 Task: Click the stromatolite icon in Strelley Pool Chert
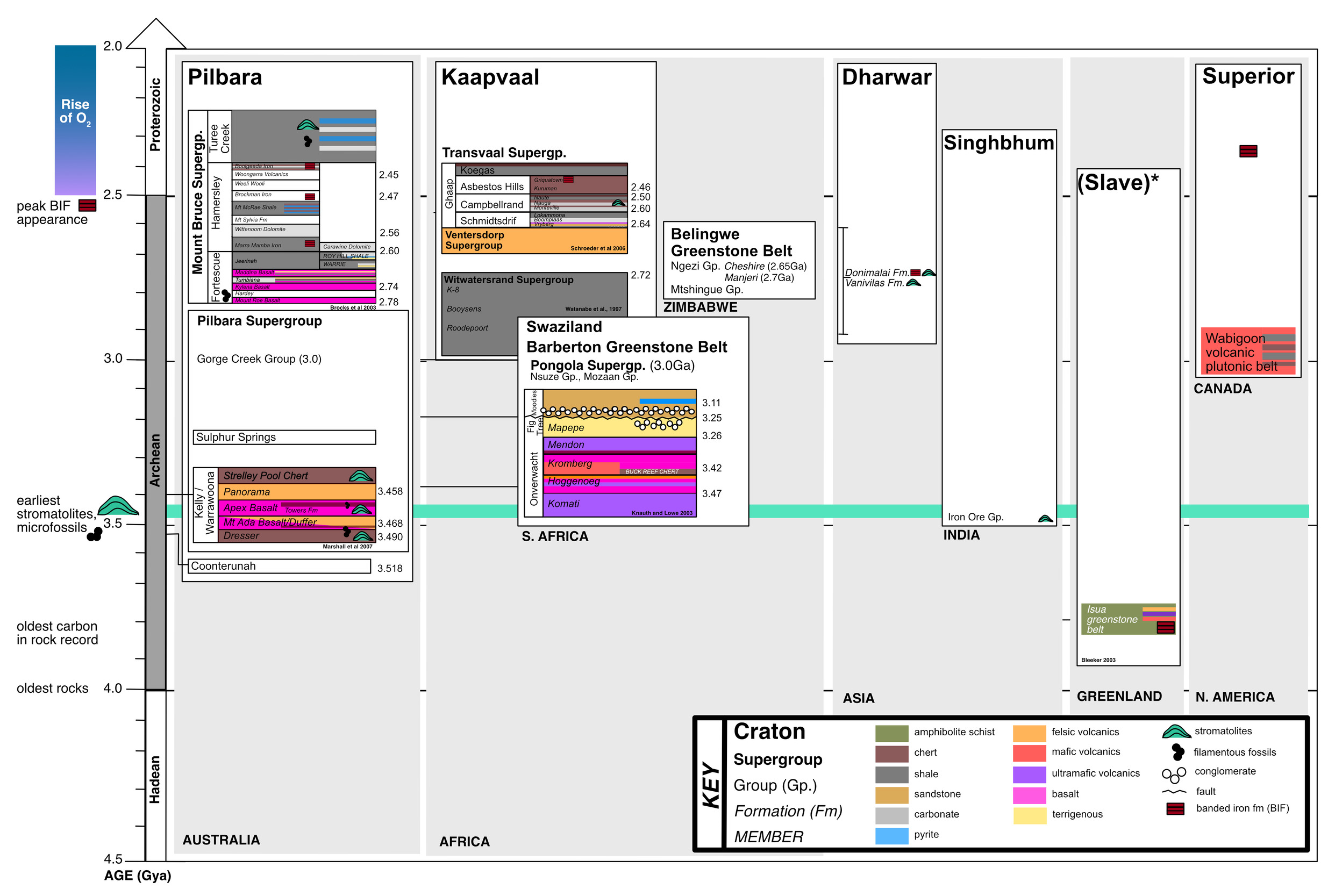click(x=361, y=476)
